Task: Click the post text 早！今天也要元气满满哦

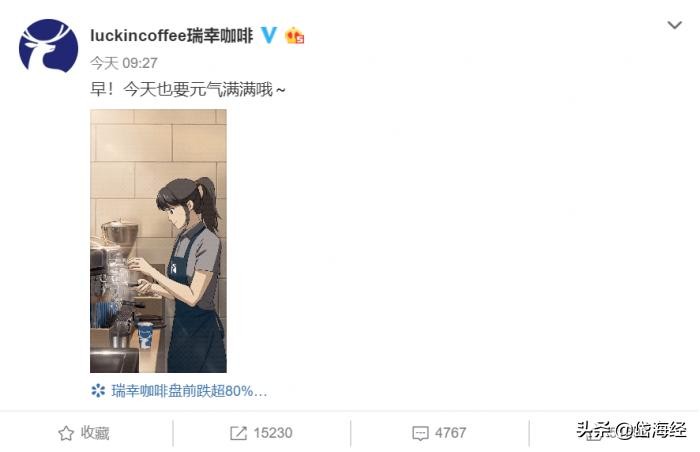Action: [x=188, y=90]
